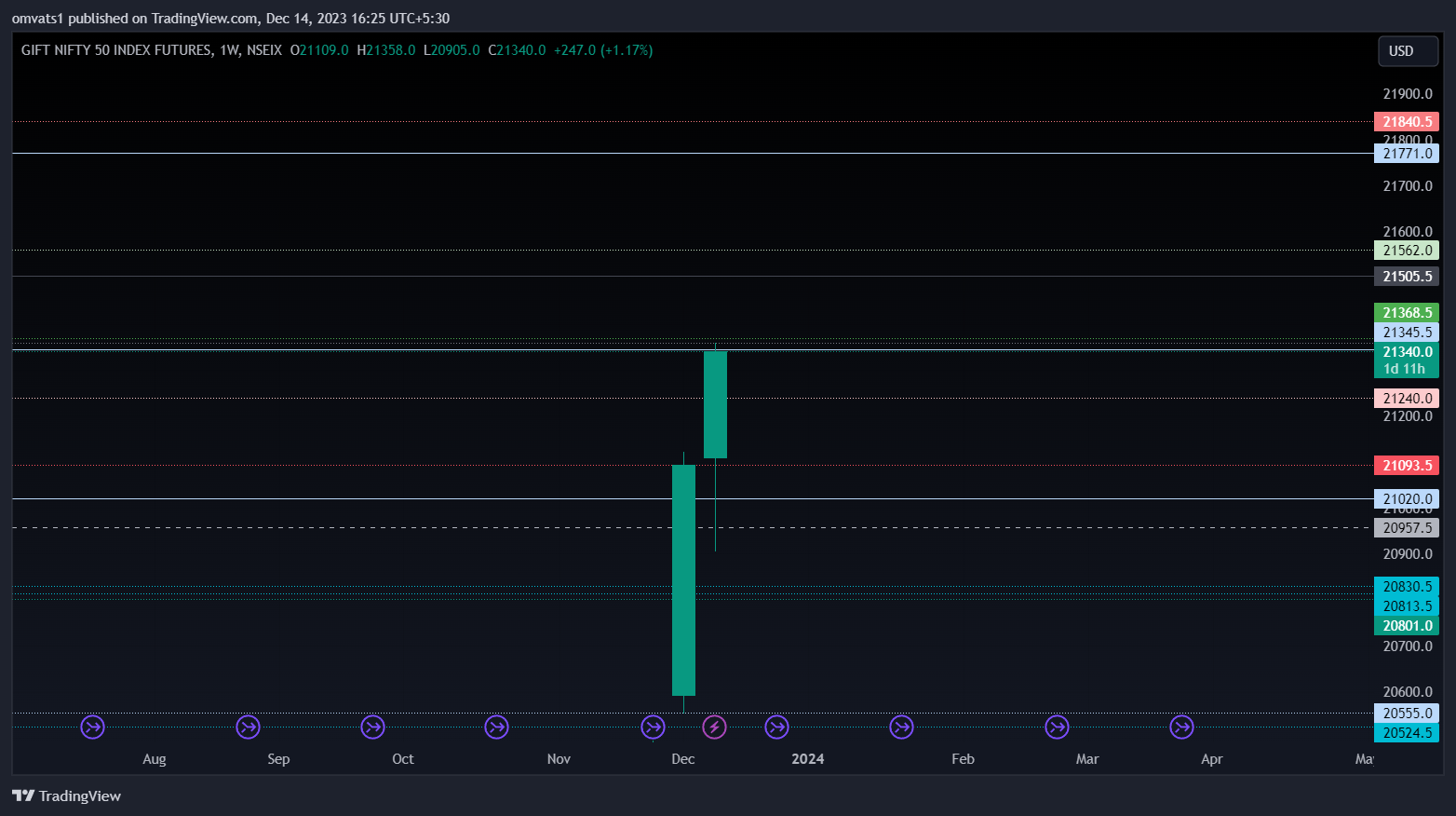Select the pink 21240.0 price label
This screenshot has height=816, width=1456.
coord(1407,399)
